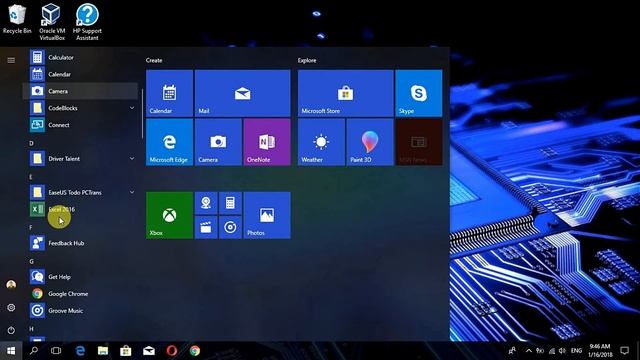This screenshot has width=640, height=360.
Task: Open the Driver Talent folder entry
Action: coord(80,158)
